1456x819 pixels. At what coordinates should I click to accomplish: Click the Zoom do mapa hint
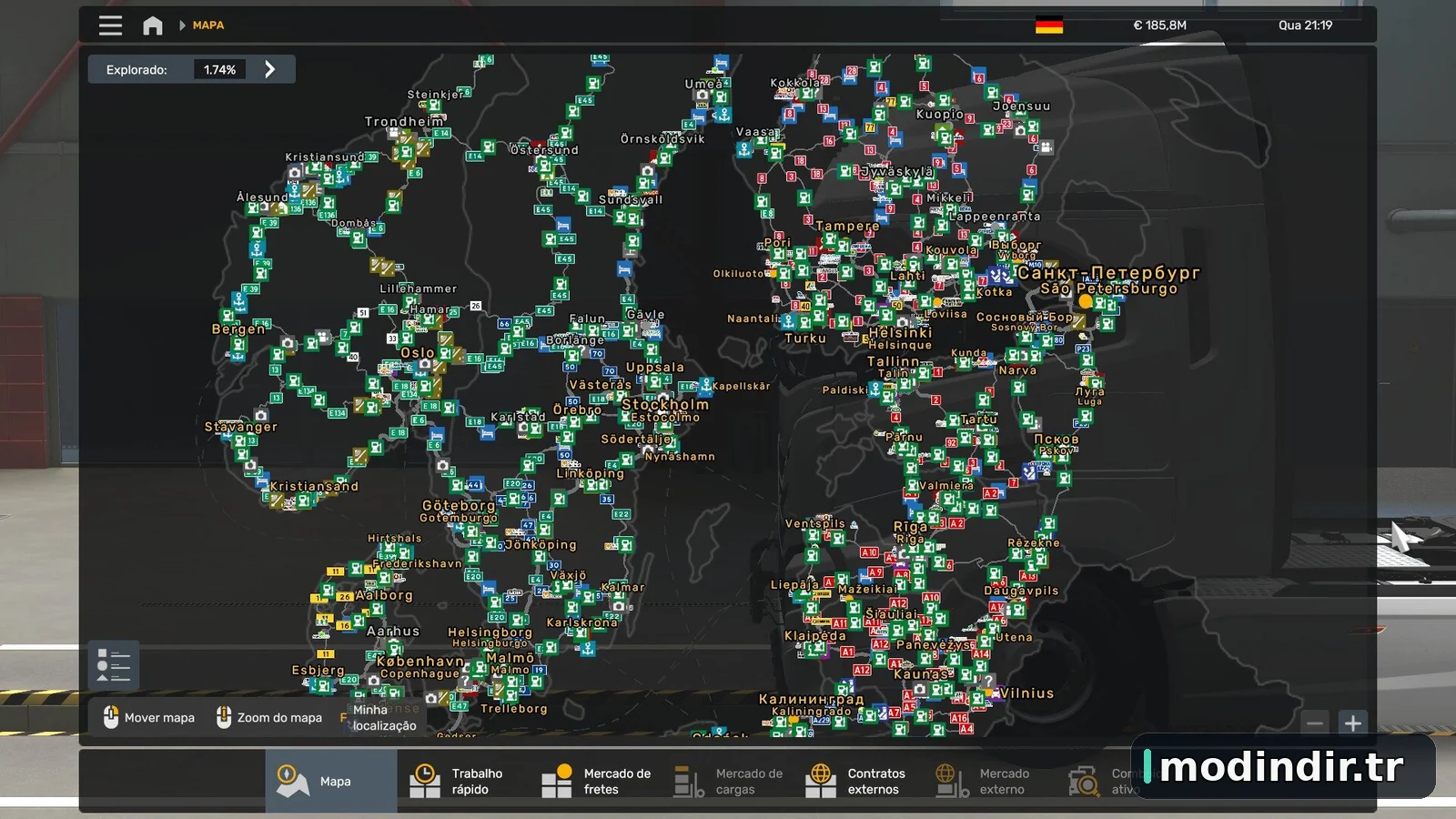(x=269, y=717)
